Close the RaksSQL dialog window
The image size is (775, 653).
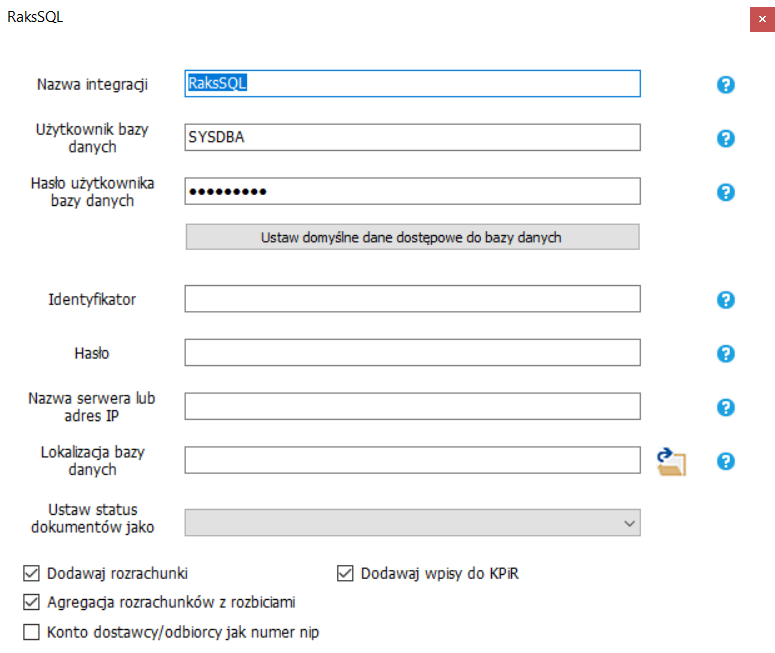click(762, 19)
